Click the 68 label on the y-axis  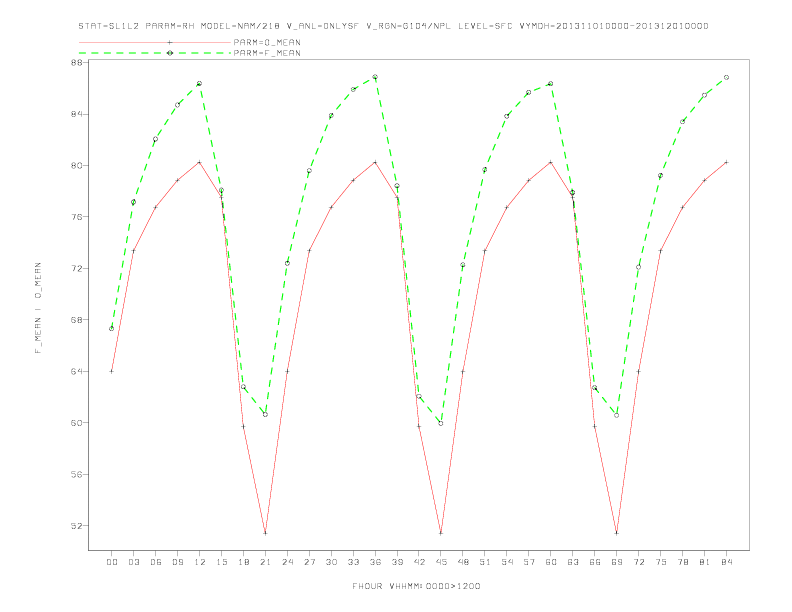click(x=77, y=320)
